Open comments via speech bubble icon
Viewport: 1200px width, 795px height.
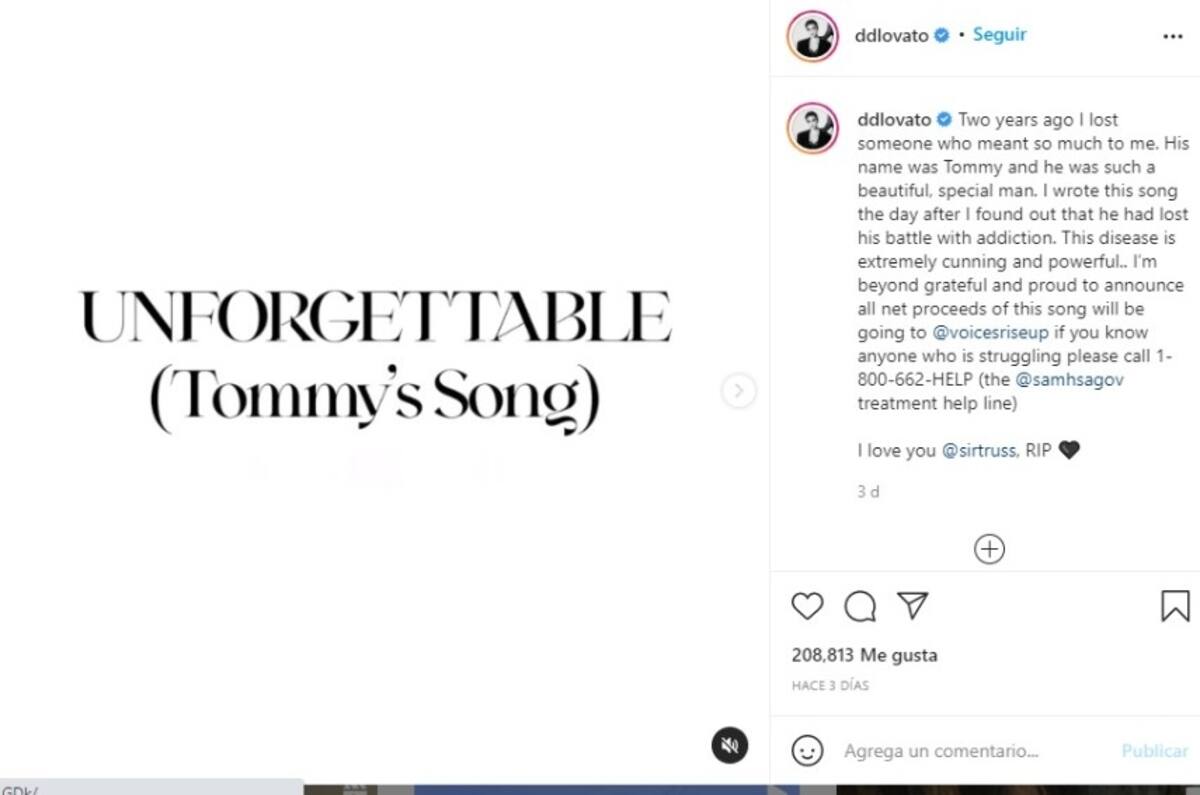pyautogui.click(x=860, y=606)
